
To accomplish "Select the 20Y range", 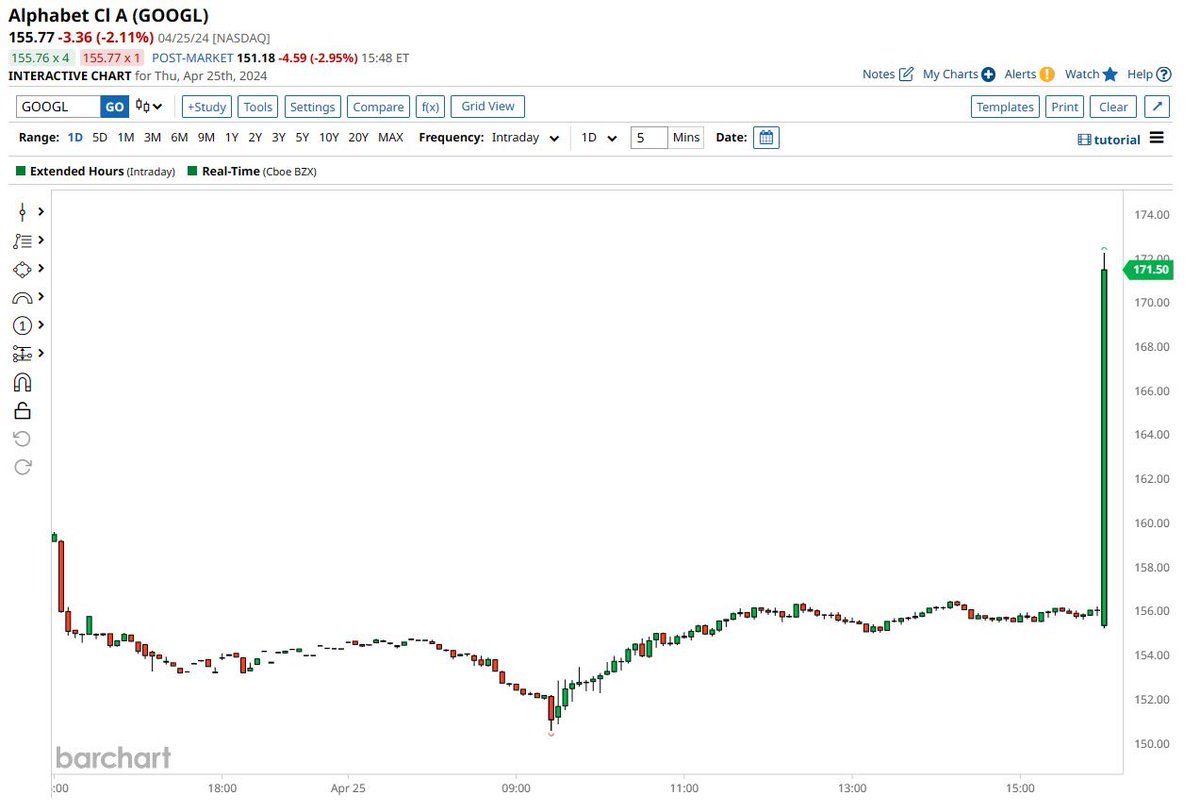I will 358,138.
